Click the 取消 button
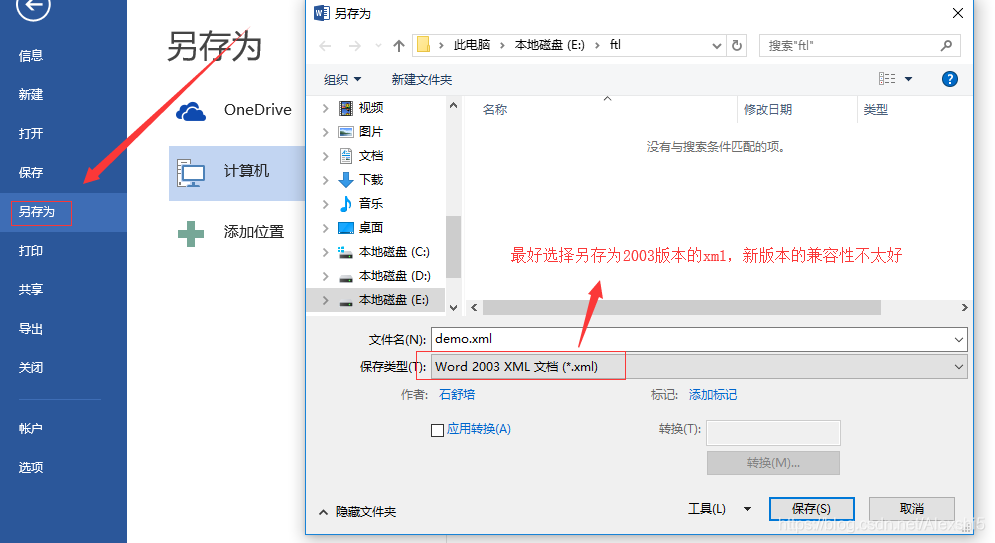Screen dimensions: 995x543 [912, 509]
